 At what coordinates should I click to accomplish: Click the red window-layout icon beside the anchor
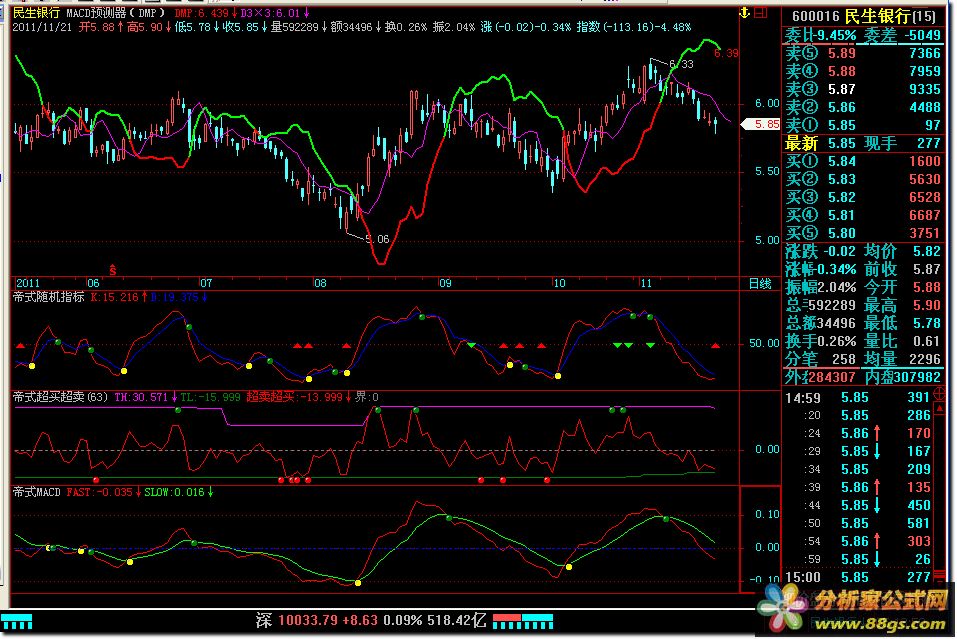(760, 12)
